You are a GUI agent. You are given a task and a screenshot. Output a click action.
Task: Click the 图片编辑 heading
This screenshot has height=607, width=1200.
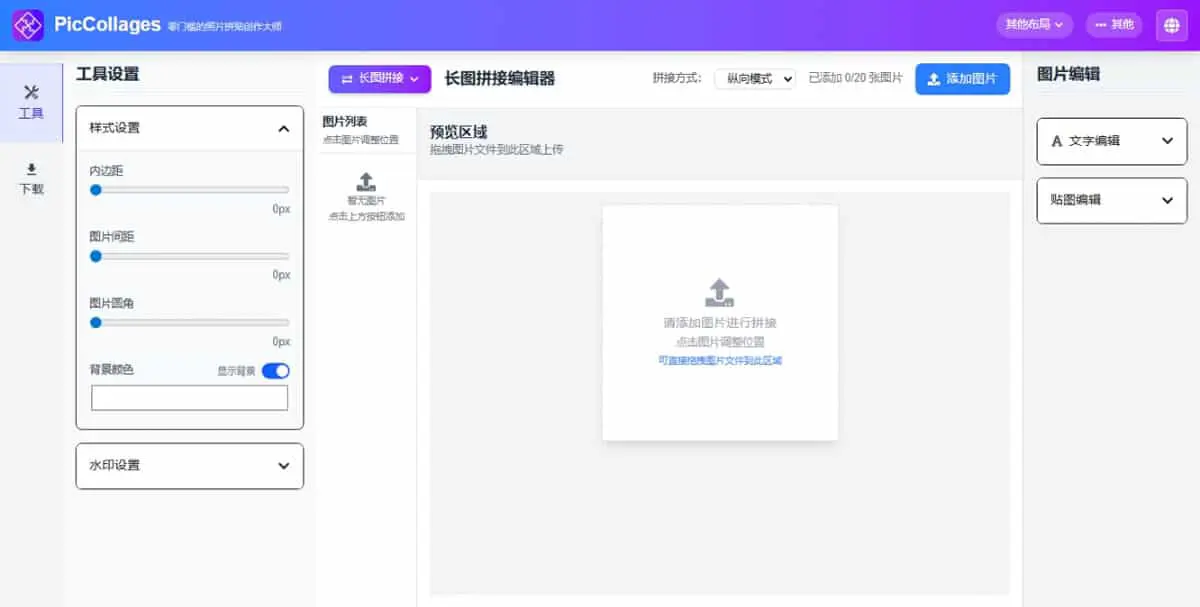[x=1069, y=74]
